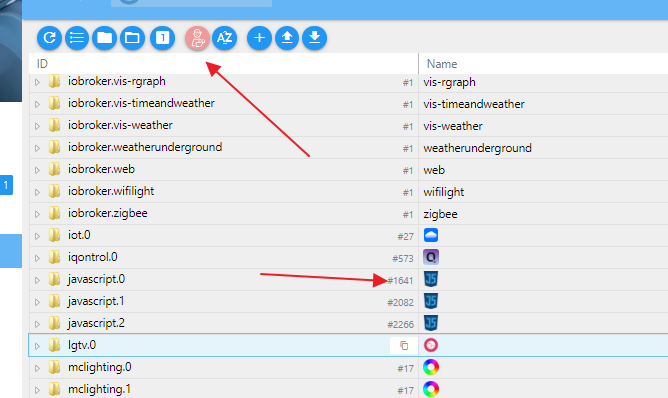Viewport: 668px width, 398px height.
Task: Expand iobroker.weatherunderground tree node
Action: pos(37,148)
